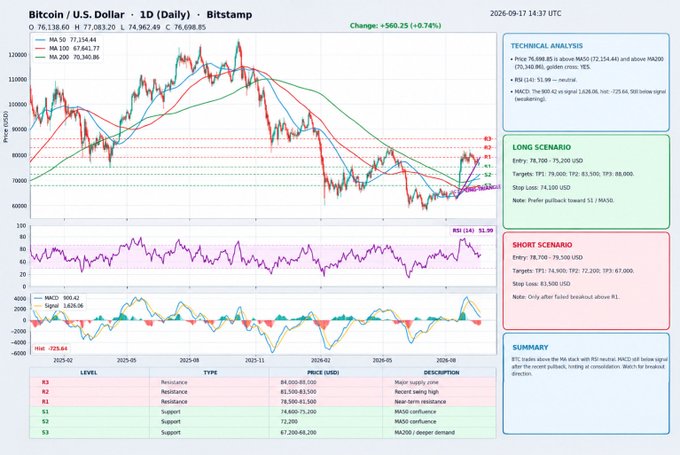Click the RSI (14): 51.99 — neutral bullet
Viewport: 680px width, 455px height.
pos(544,80)
